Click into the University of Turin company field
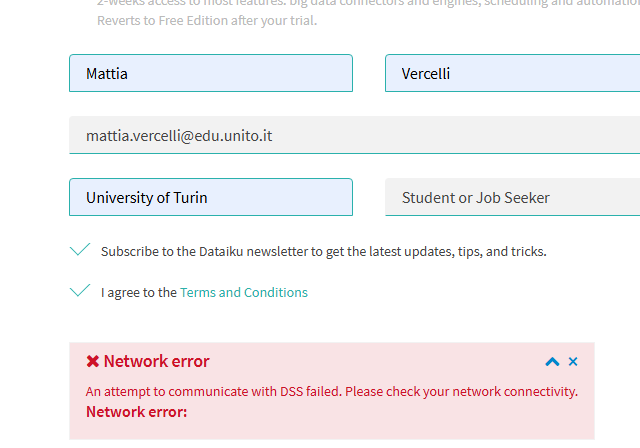The height and width of the screenshot is (448, 640). (211, 197)
